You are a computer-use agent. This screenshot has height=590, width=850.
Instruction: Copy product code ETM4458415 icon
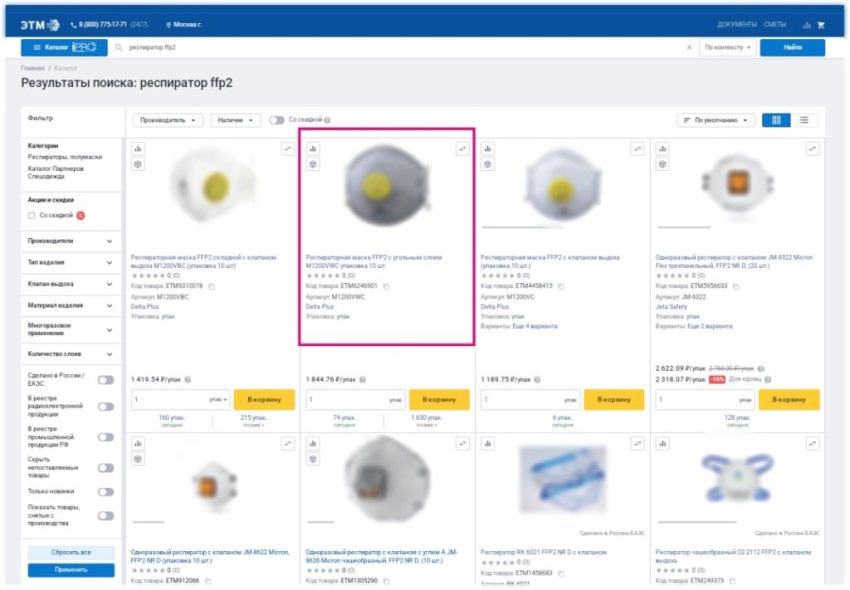coord(561,286)
